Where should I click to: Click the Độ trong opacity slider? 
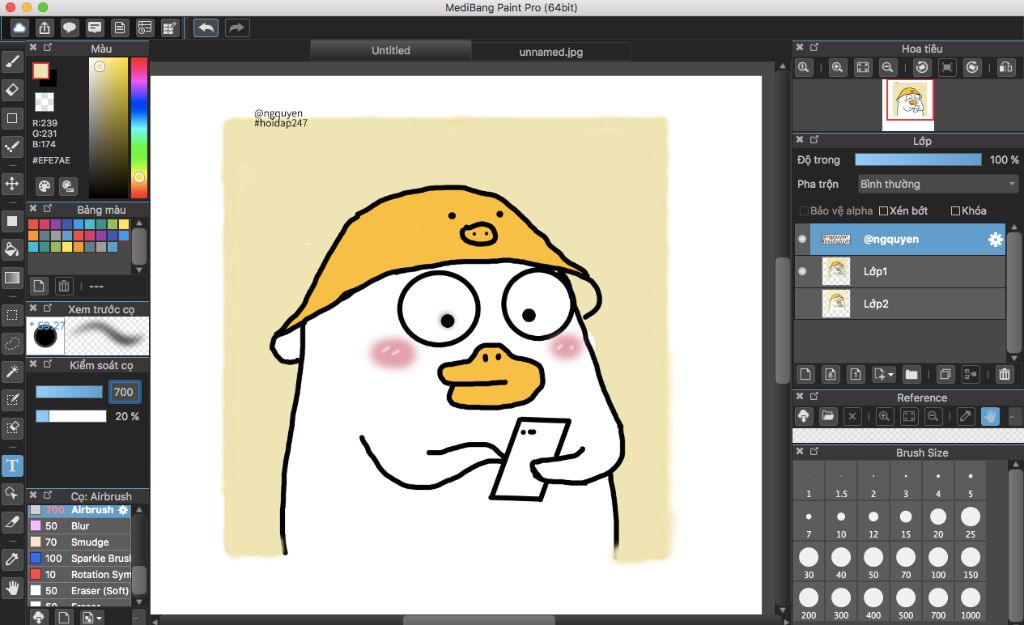[918, 160]
